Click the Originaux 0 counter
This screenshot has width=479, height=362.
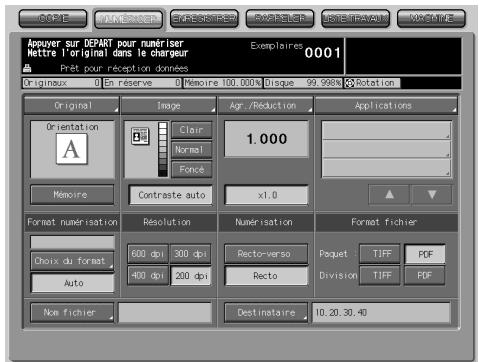tap(62, 83)
